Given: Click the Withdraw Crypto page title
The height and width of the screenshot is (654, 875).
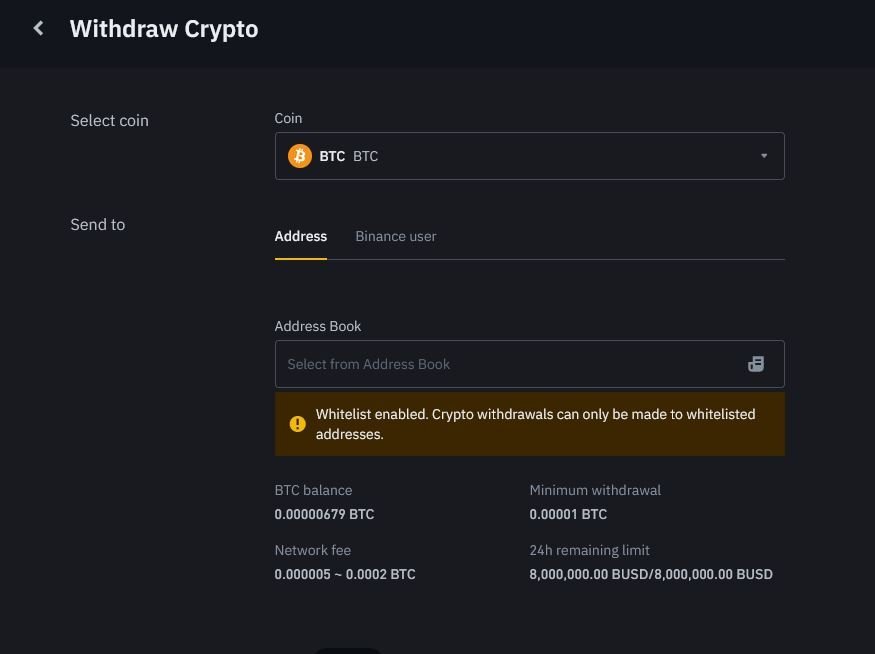Looking at the screenshot, I should (x=164, y=28).
